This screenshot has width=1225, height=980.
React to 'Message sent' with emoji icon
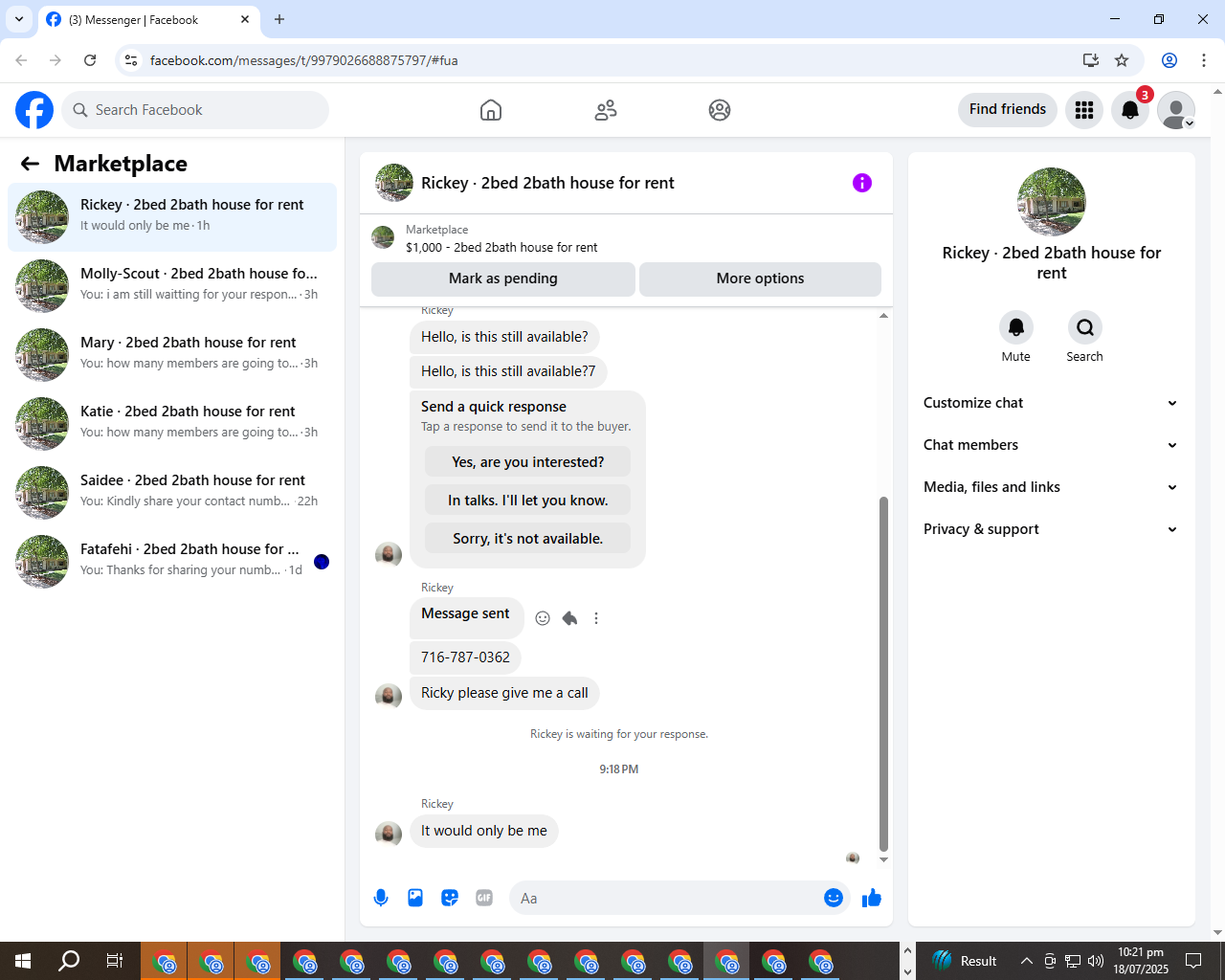click(x=543, y=618)
